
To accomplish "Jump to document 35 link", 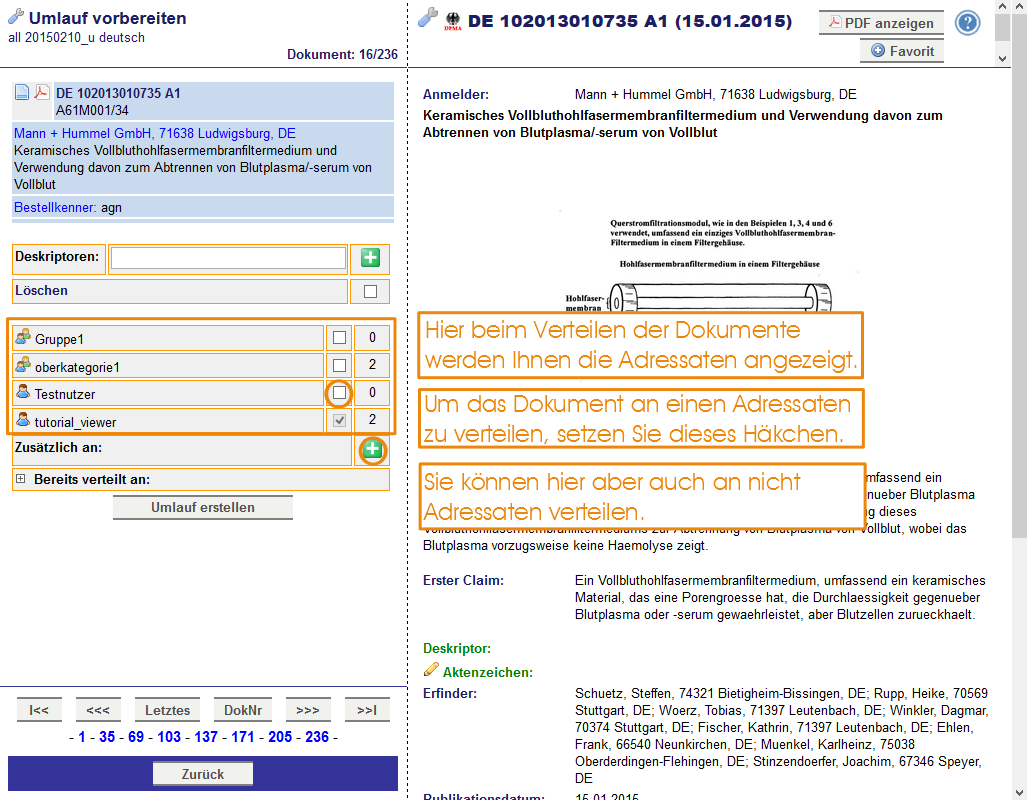I will click(x=107, y=737).
